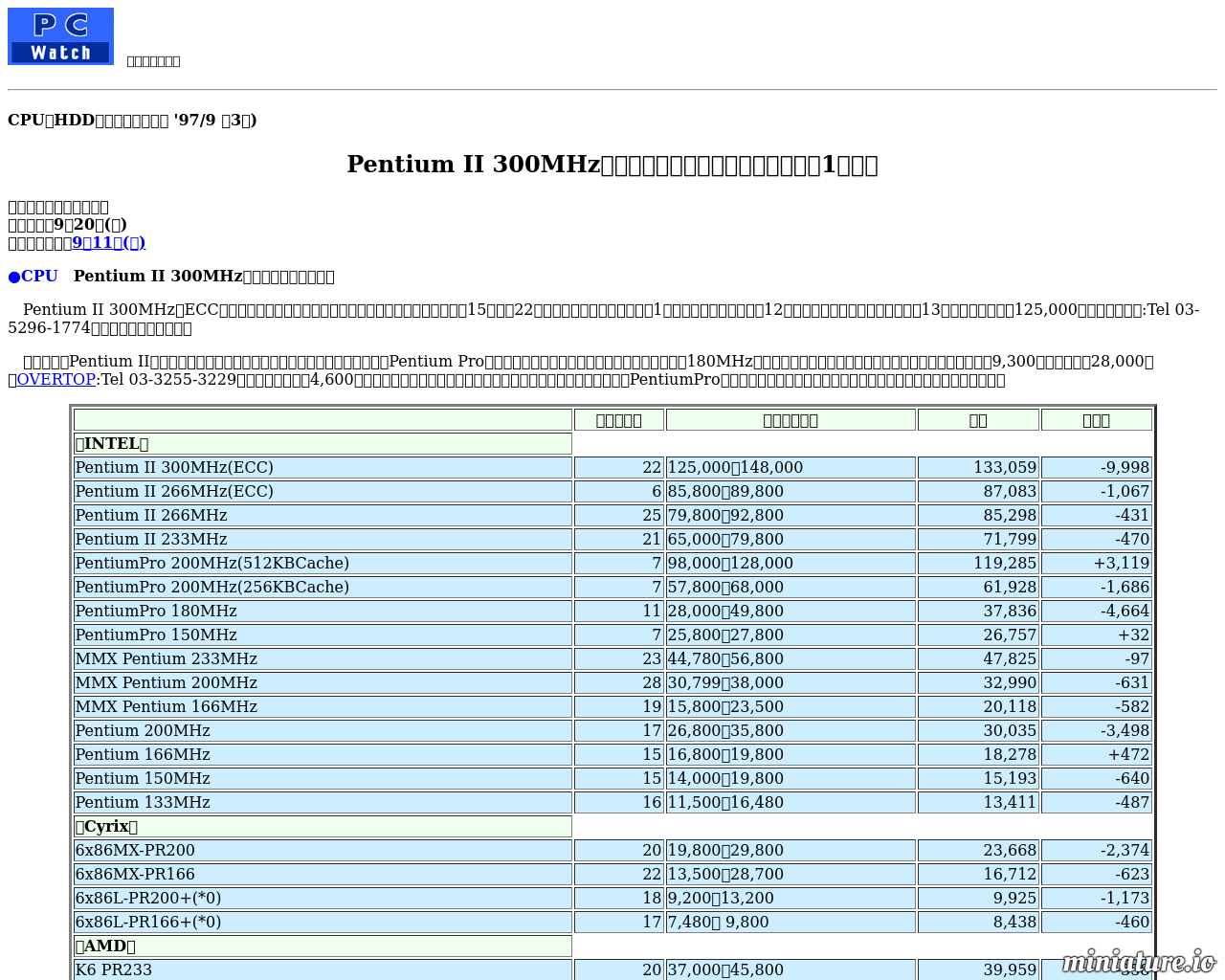Click the PentiumPro 150MHz row name
This screenshot has width=1225, height=980.
pyautogui.click(x=156, y=635)
